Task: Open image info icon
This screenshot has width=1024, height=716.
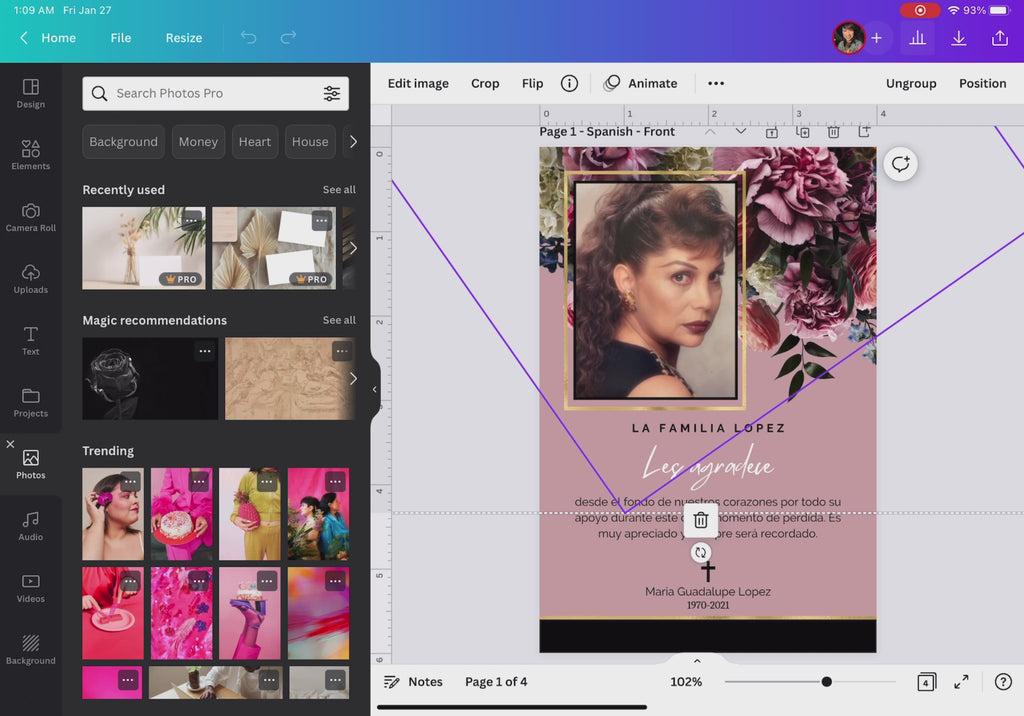Action: [x=569, y=83]
